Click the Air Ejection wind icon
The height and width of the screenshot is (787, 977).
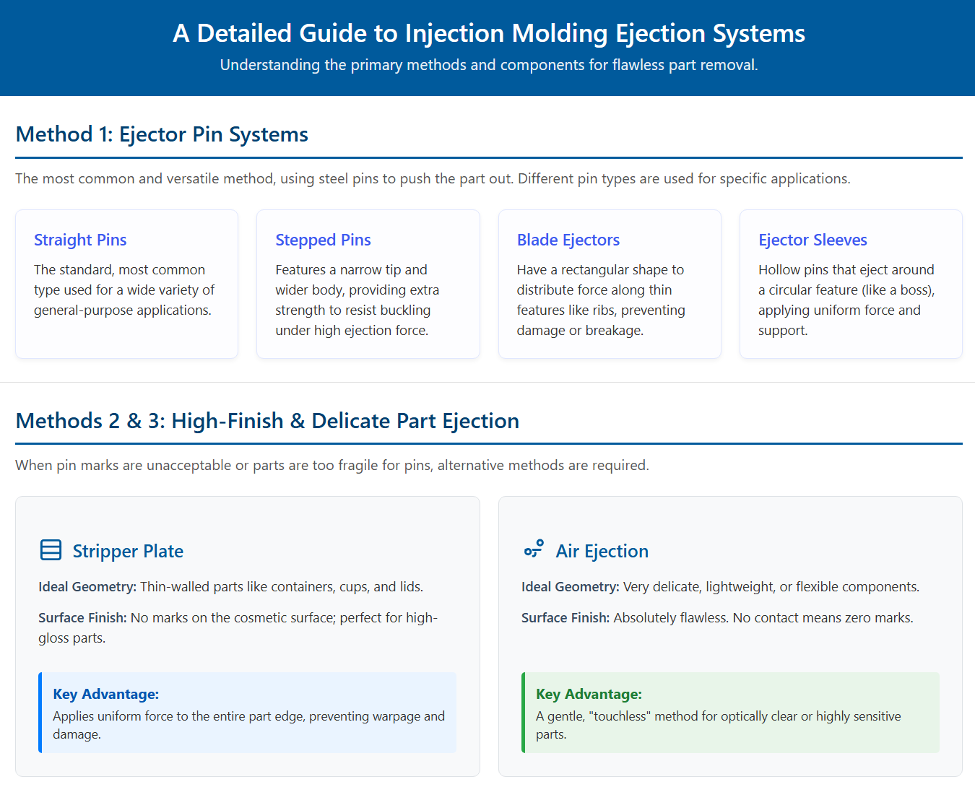coord(534,550)
